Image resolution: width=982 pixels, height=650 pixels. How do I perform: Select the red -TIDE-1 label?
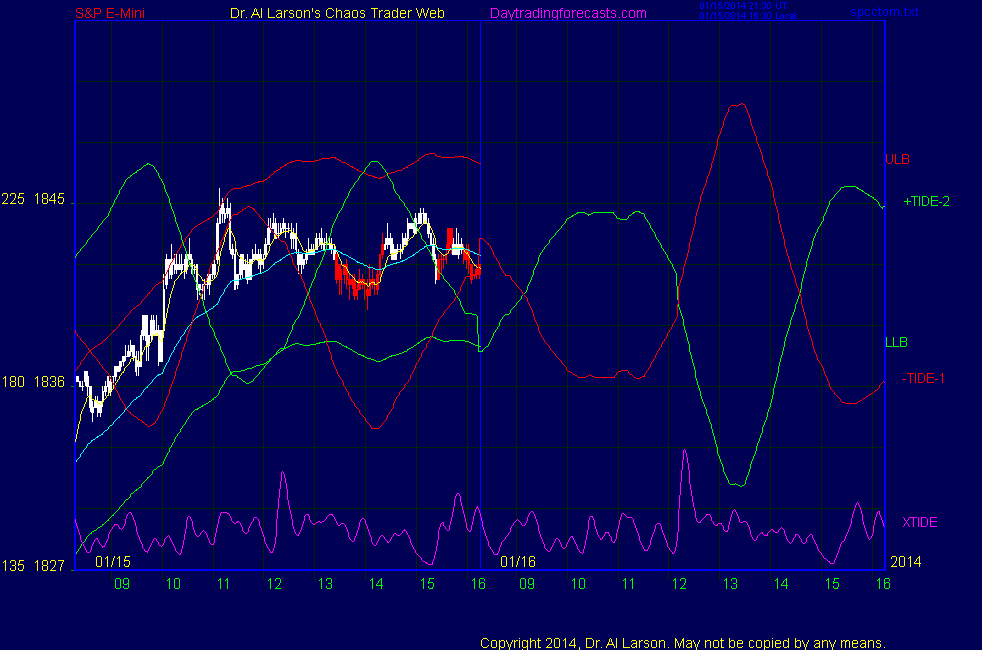coord(923,379)
